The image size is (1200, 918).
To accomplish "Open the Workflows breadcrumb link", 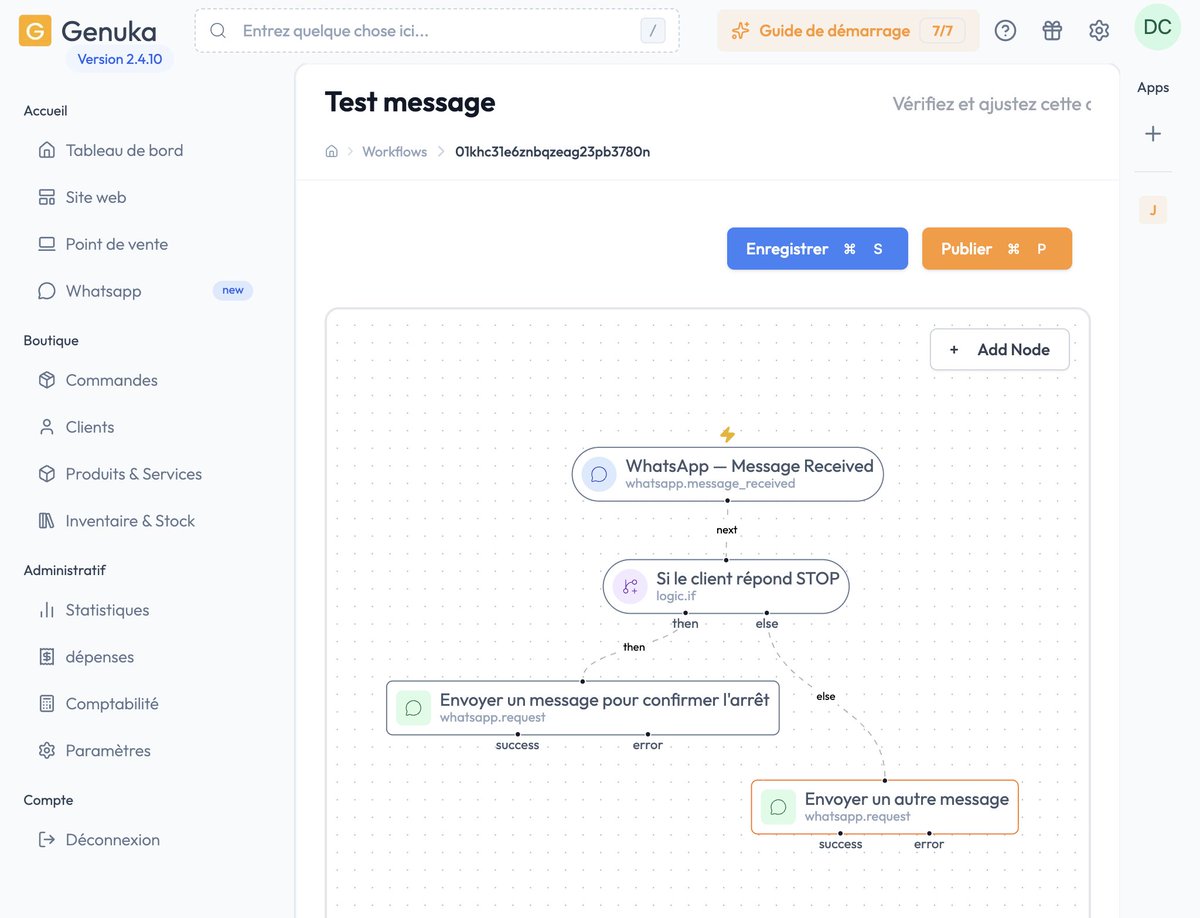I will (x=394, y=151).
